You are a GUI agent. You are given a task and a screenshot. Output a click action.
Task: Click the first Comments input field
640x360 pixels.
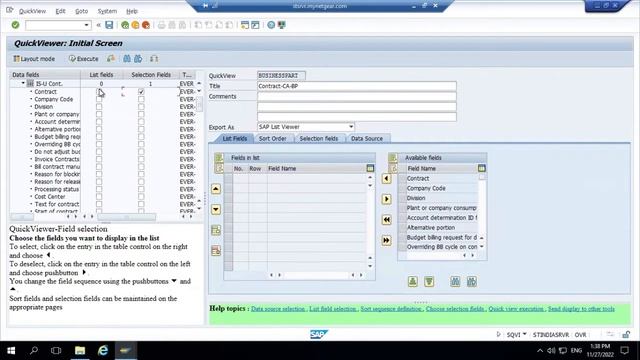coord(357,96)
